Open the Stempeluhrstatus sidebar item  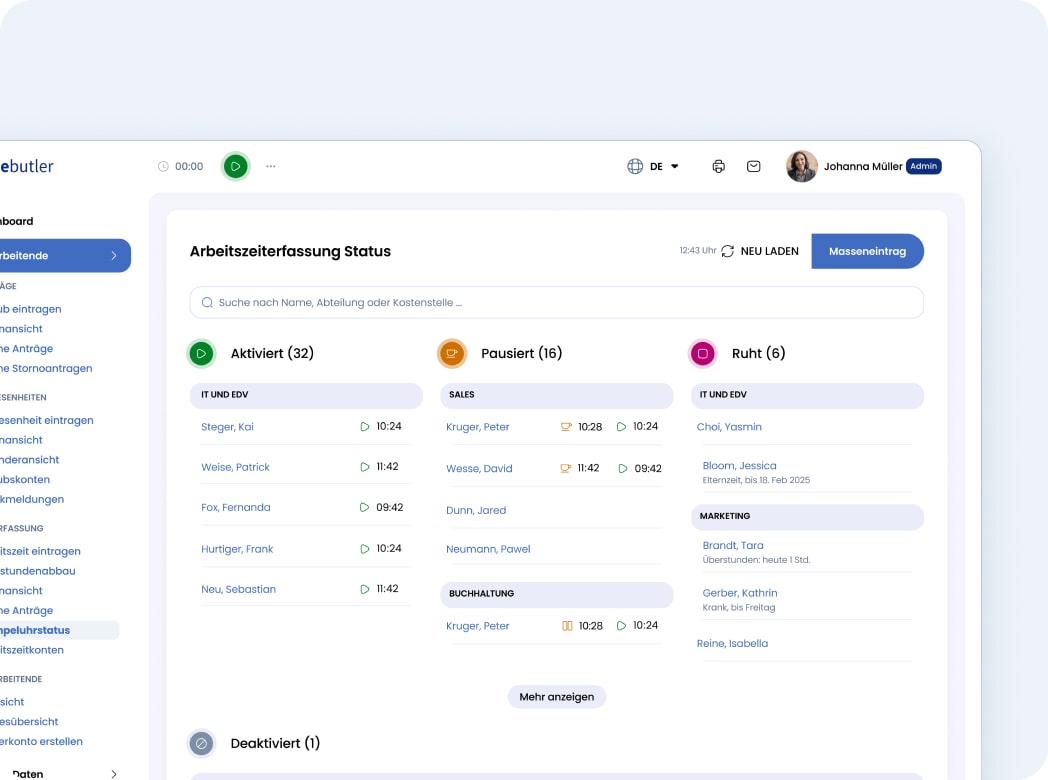tap(58, 630)
